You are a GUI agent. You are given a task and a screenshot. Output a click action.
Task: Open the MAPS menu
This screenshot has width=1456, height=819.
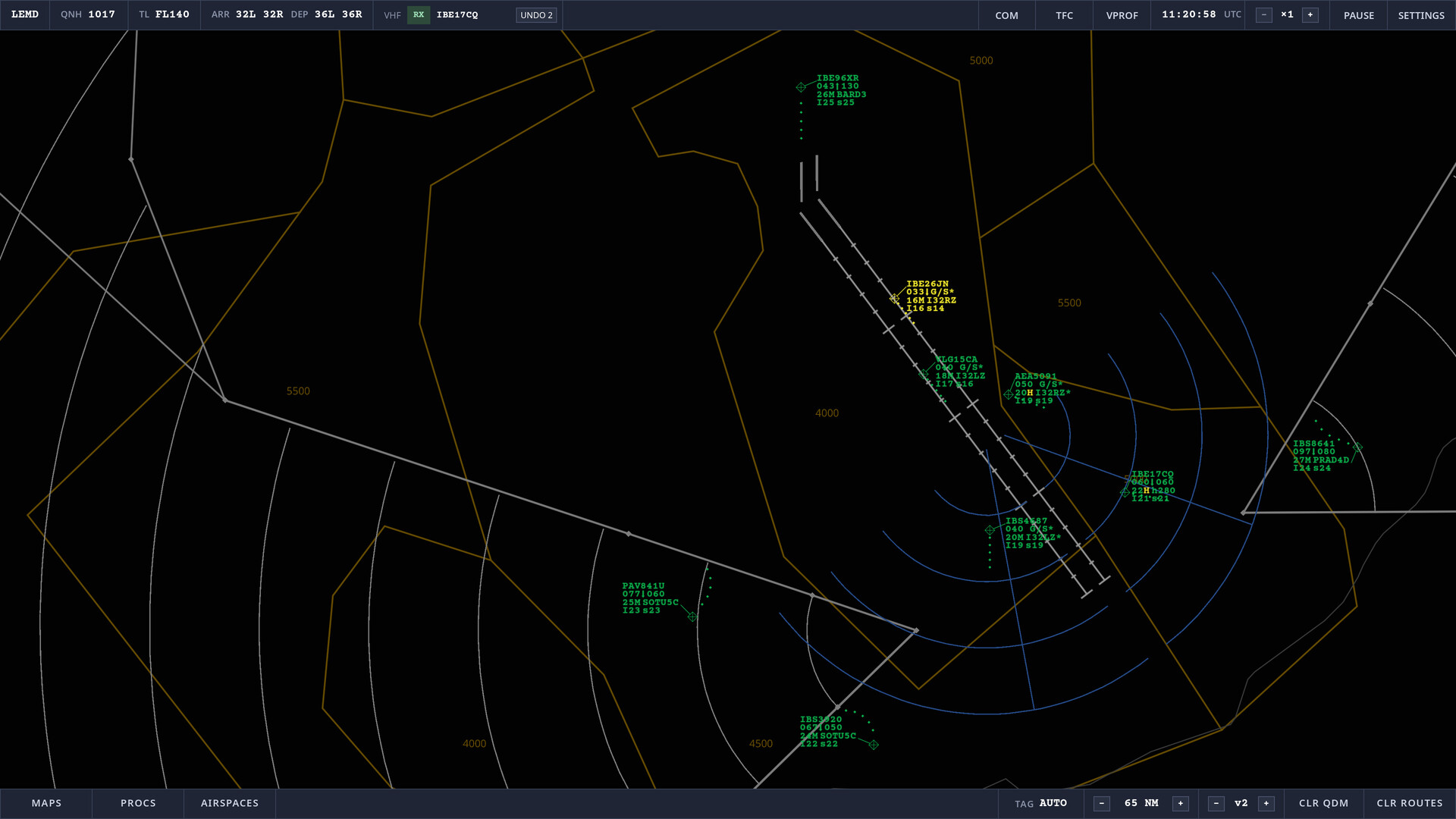(x=46, y=803)
